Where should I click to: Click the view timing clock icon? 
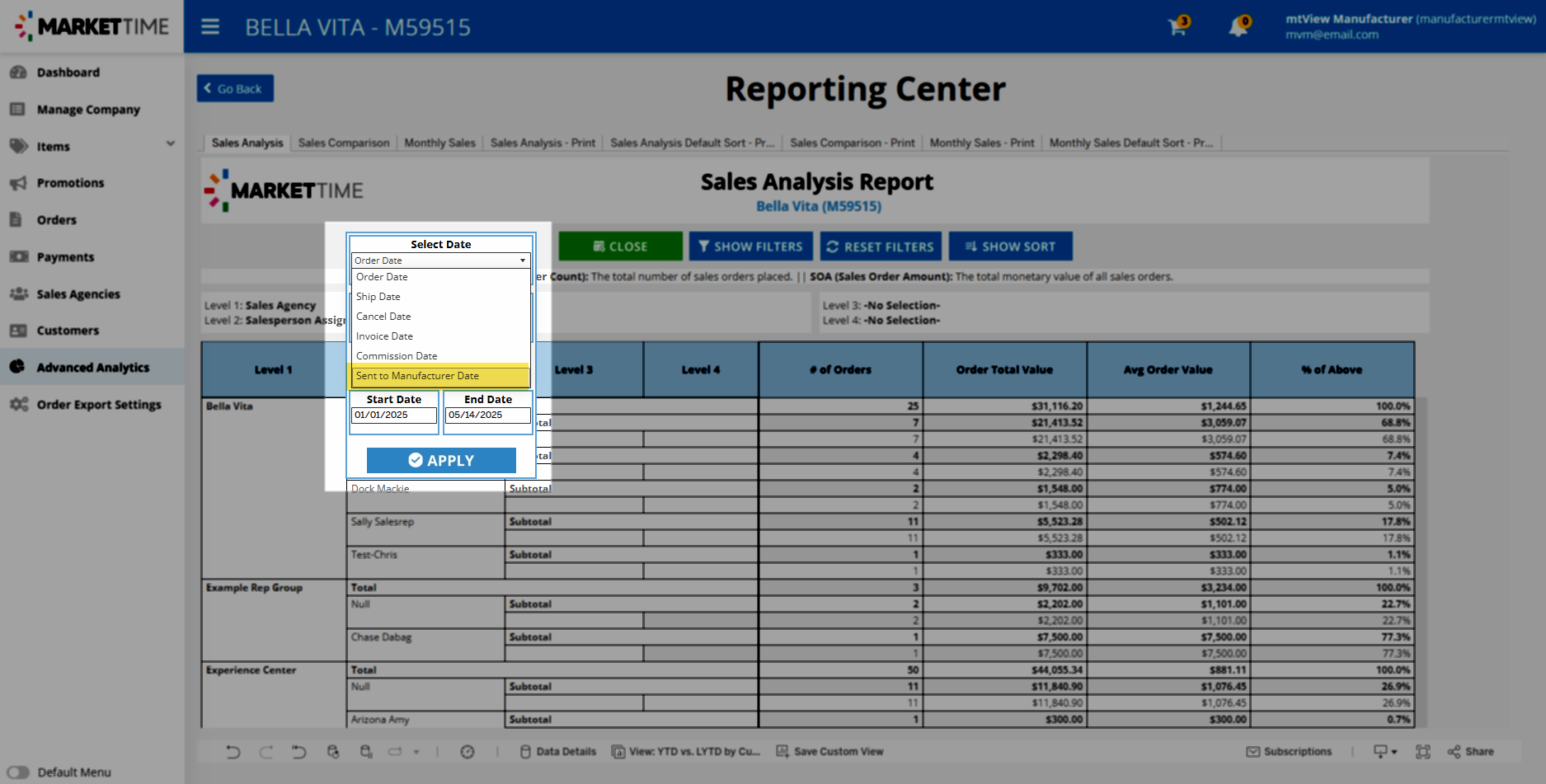pyautogui.click(x=468, y=752)
